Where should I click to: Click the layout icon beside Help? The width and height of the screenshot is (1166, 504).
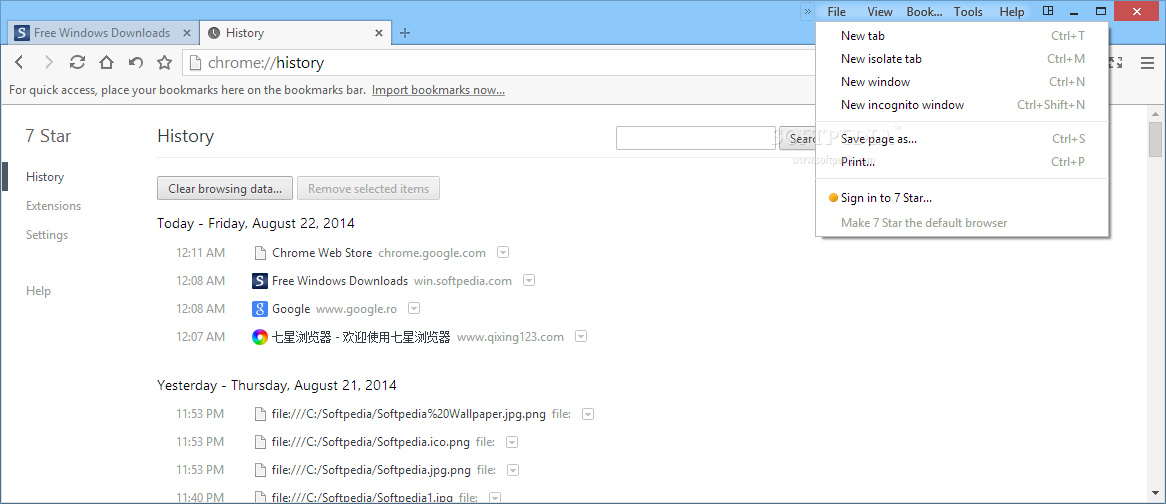pos(1048,11)
